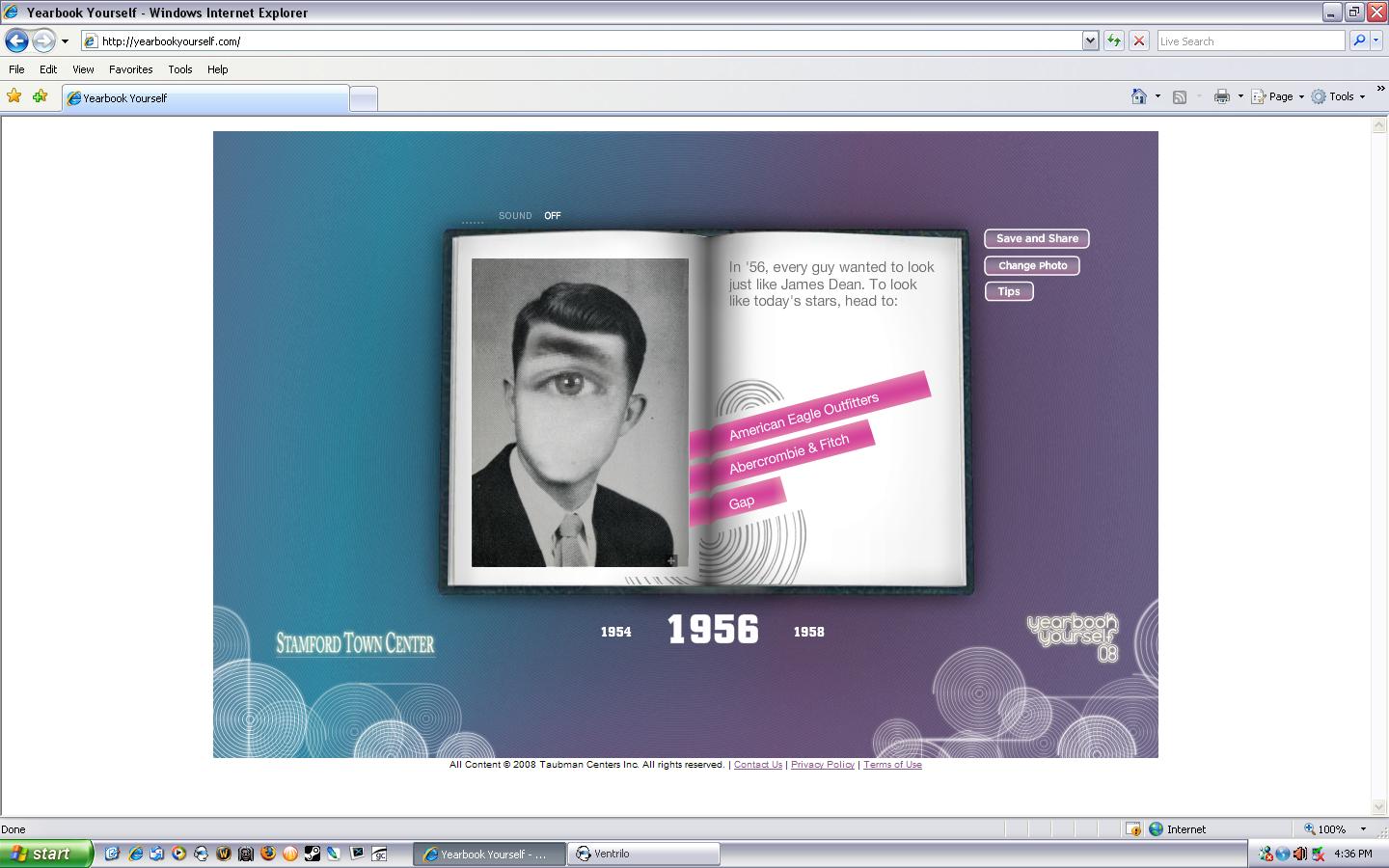Expand the address bar history dropdown
1389x868 pixels.
[x=1090, y=41]
